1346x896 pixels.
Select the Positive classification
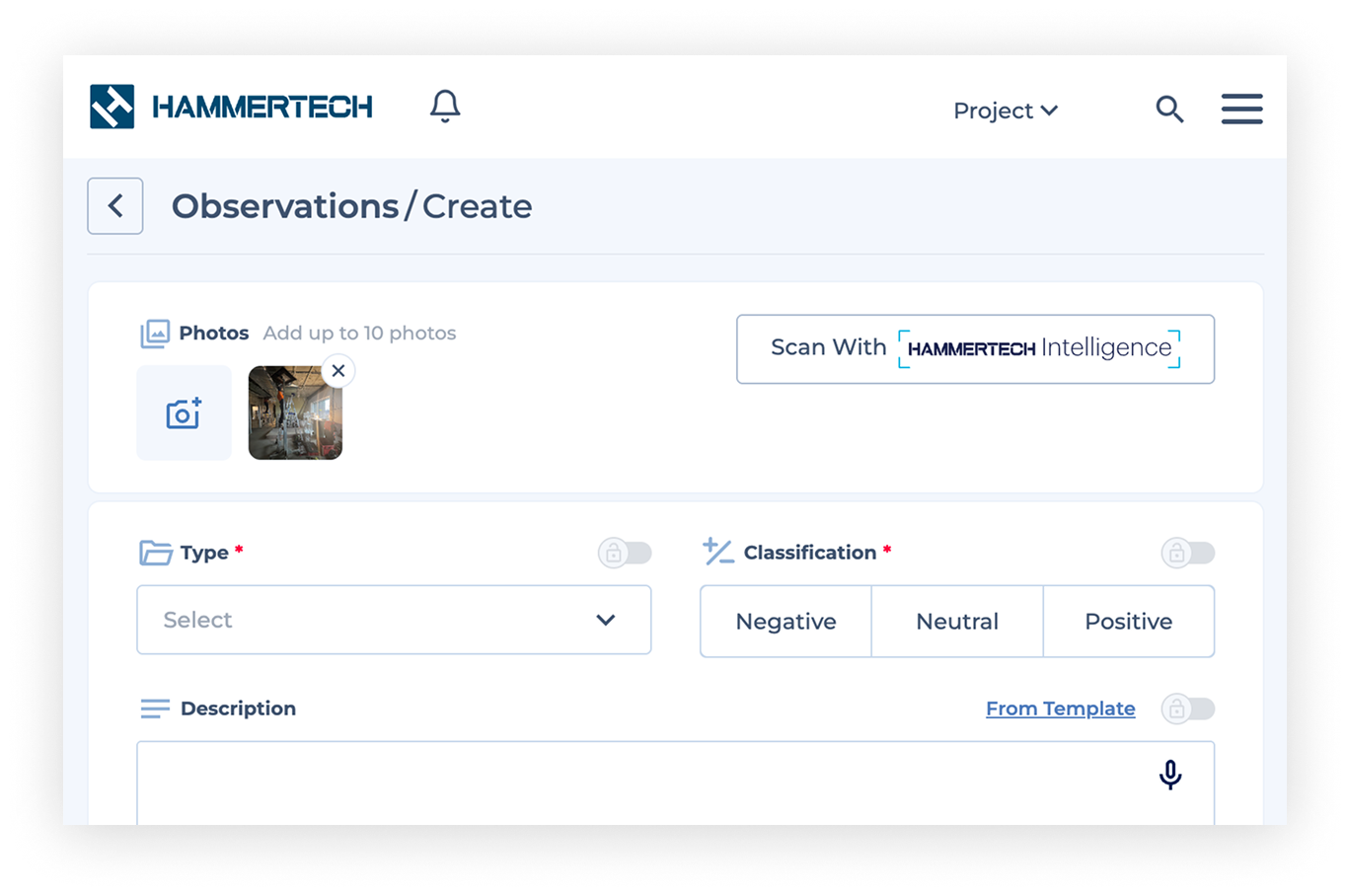(1128, 621)
